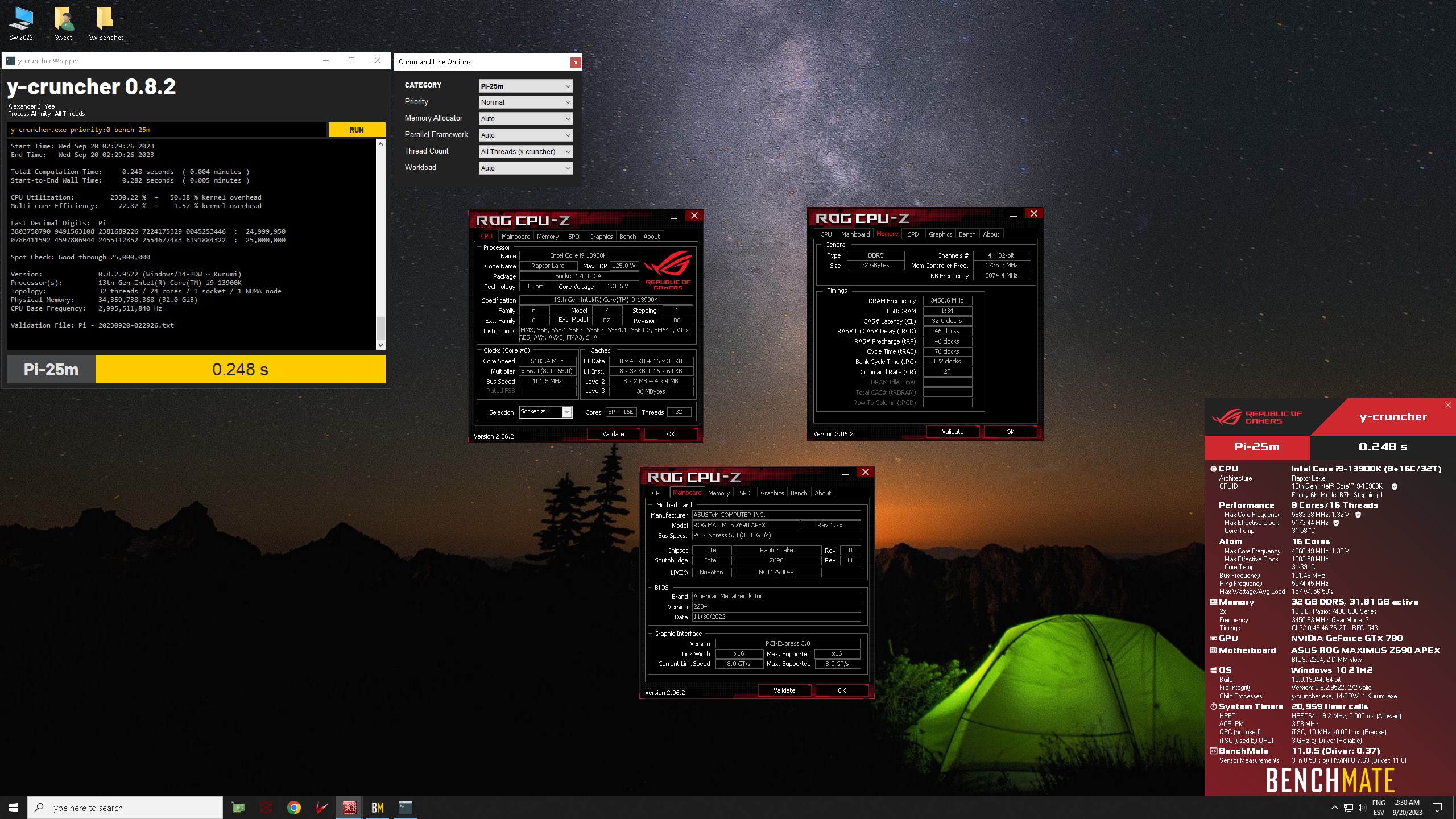This screenshot has width=1456, height=819.
Task: Open the console window taskbar icon
Action: [x=405, y=808]
